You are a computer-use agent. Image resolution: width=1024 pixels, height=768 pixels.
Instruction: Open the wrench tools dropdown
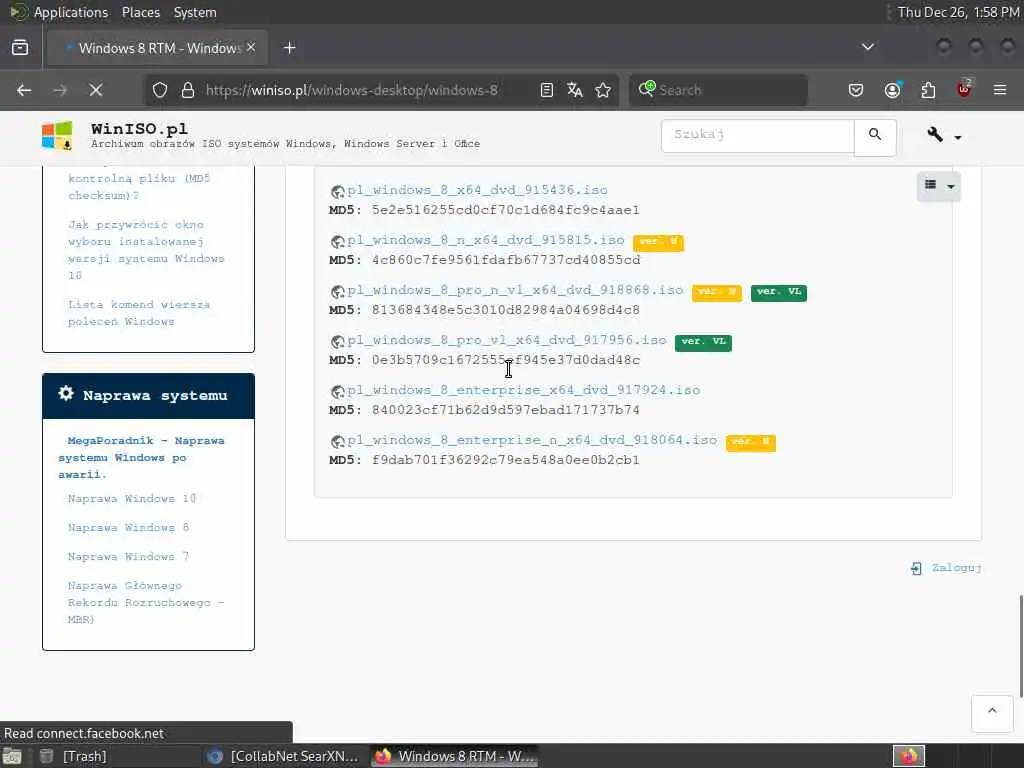[944, 135]
